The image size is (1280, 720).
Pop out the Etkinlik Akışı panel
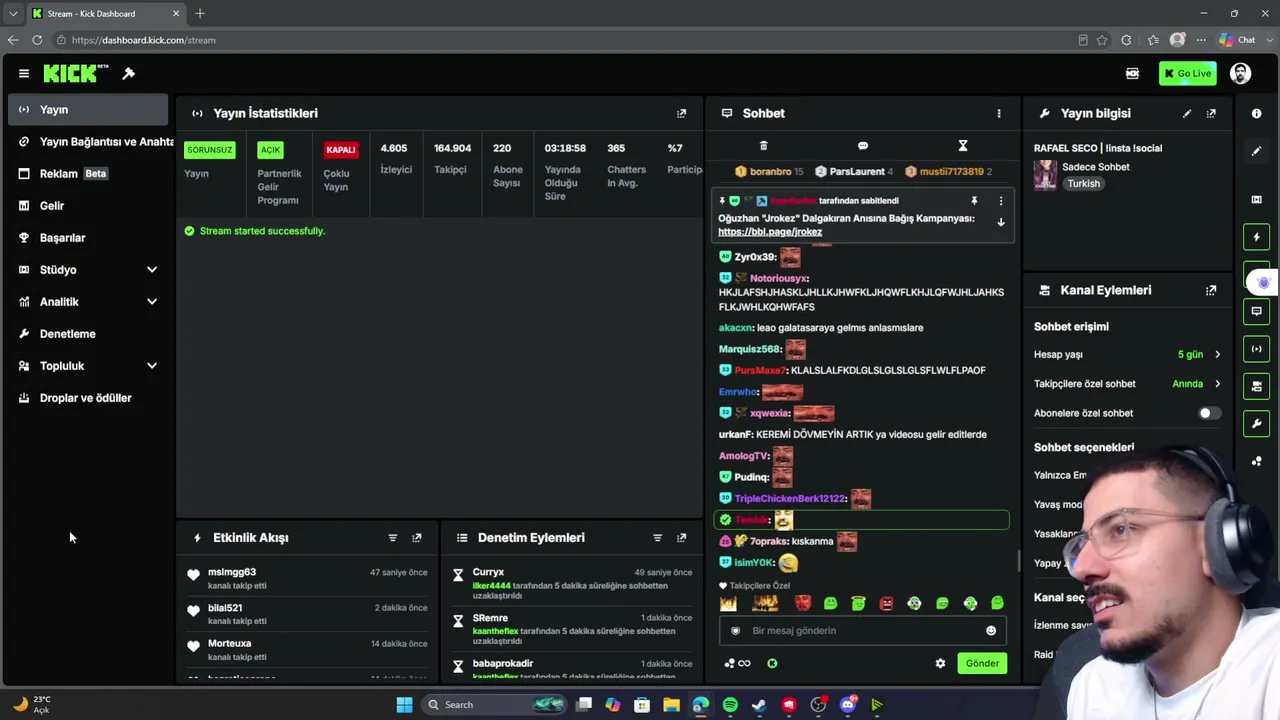pyautogui.click(x=417, y=538)
